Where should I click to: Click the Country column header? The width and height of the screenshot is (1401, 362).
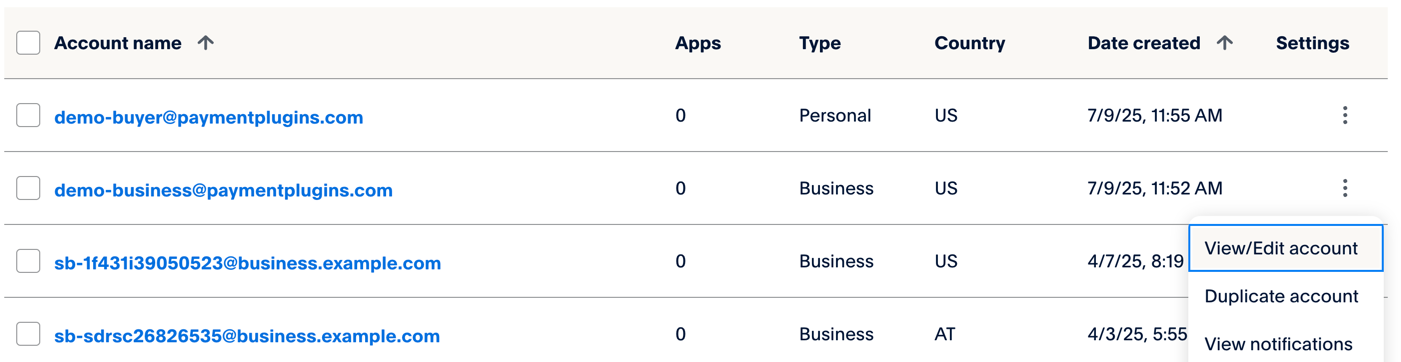[970, 43]
